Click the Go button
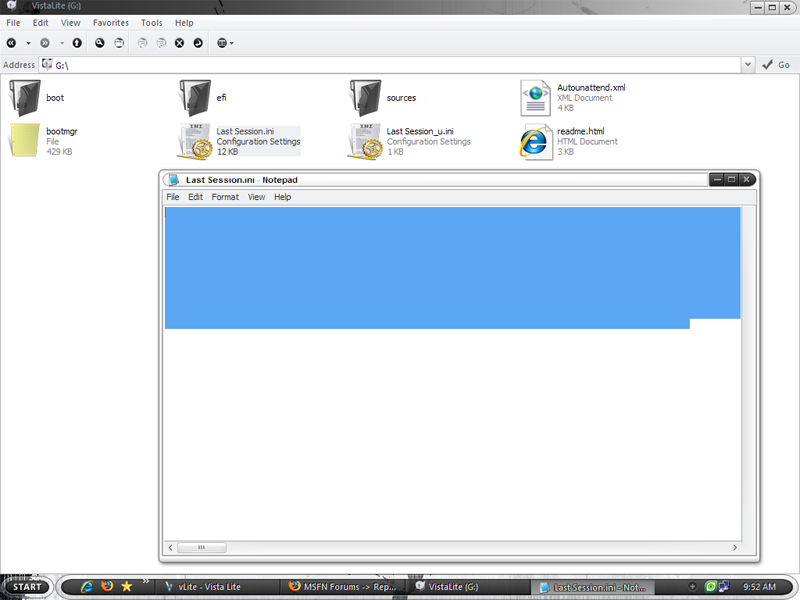800x600 pixels. [x=777, y=65]
